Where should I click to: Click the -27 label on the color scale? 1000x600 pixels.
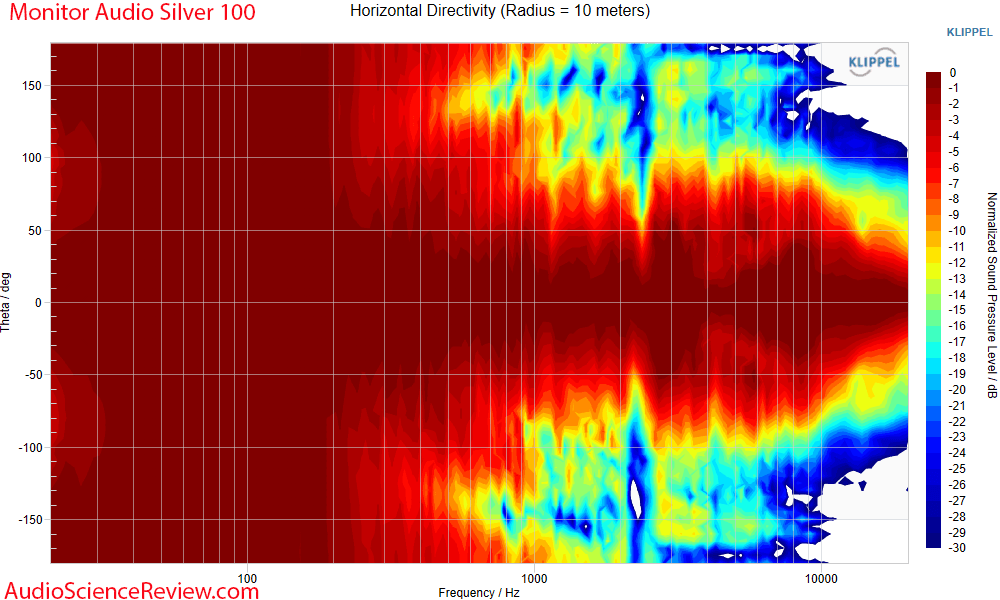tap(956, 501)
